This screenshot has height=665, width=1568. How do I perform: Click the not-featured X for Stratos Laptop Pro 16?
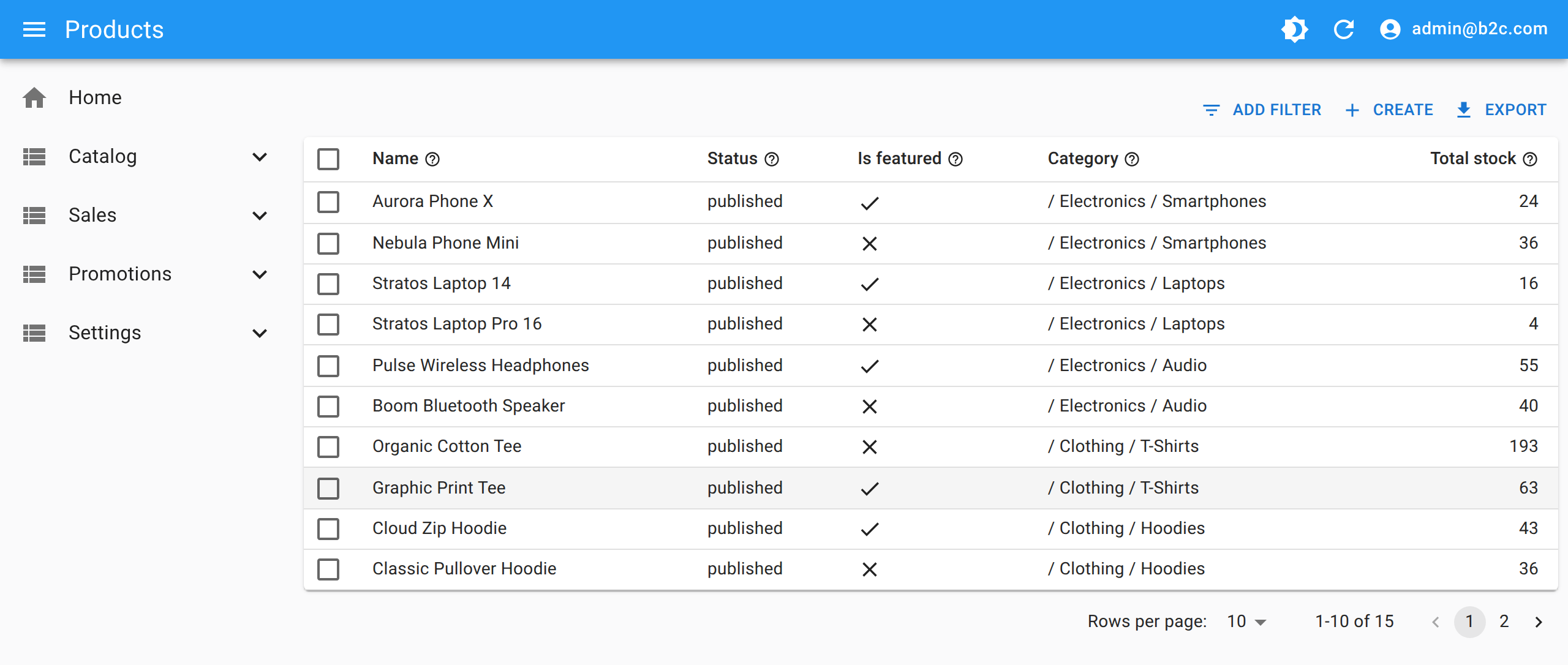click(x=870, y=325)
